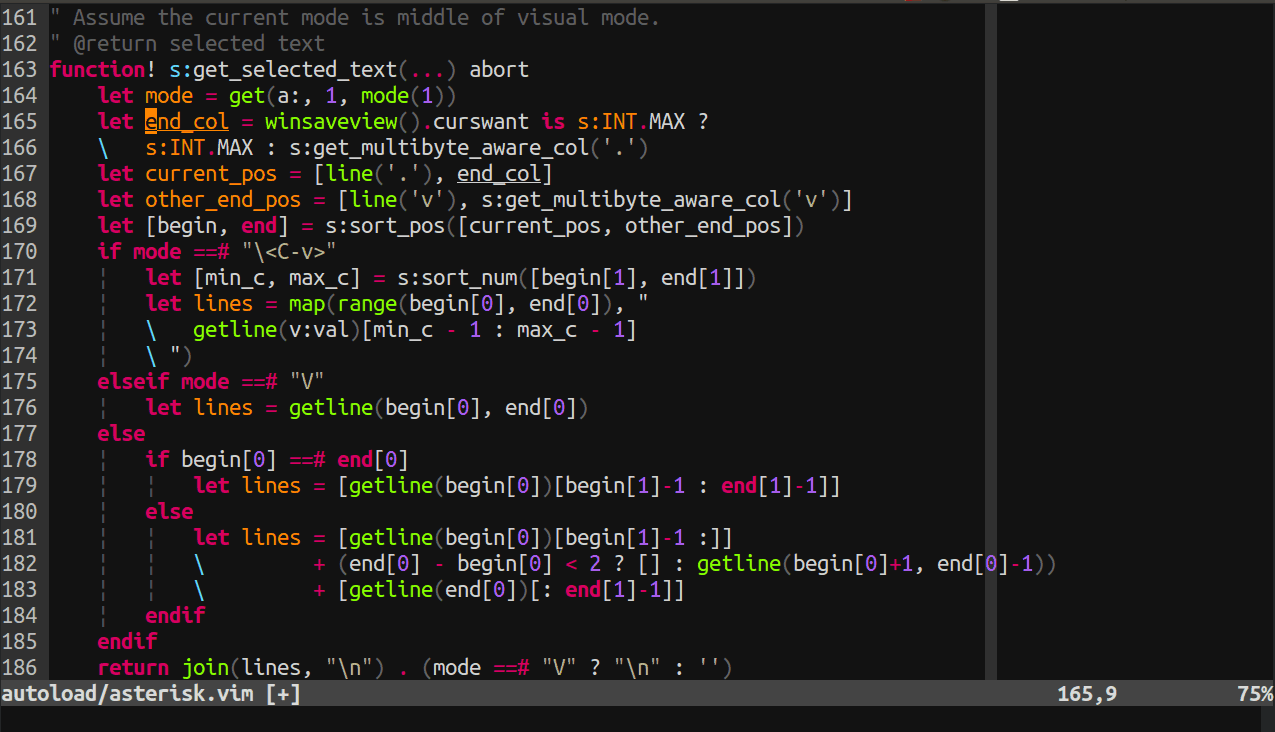Click the return keyword on line 186
The height and width of the screenshot is (732, 1275).
(x=133, y=667)
